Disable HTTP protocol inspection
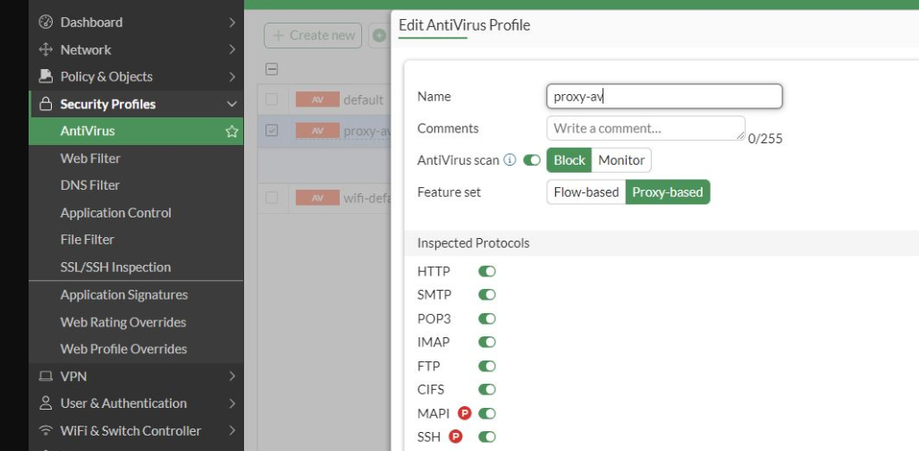Viewport: 919px width, 451px height. click(487, 271)
